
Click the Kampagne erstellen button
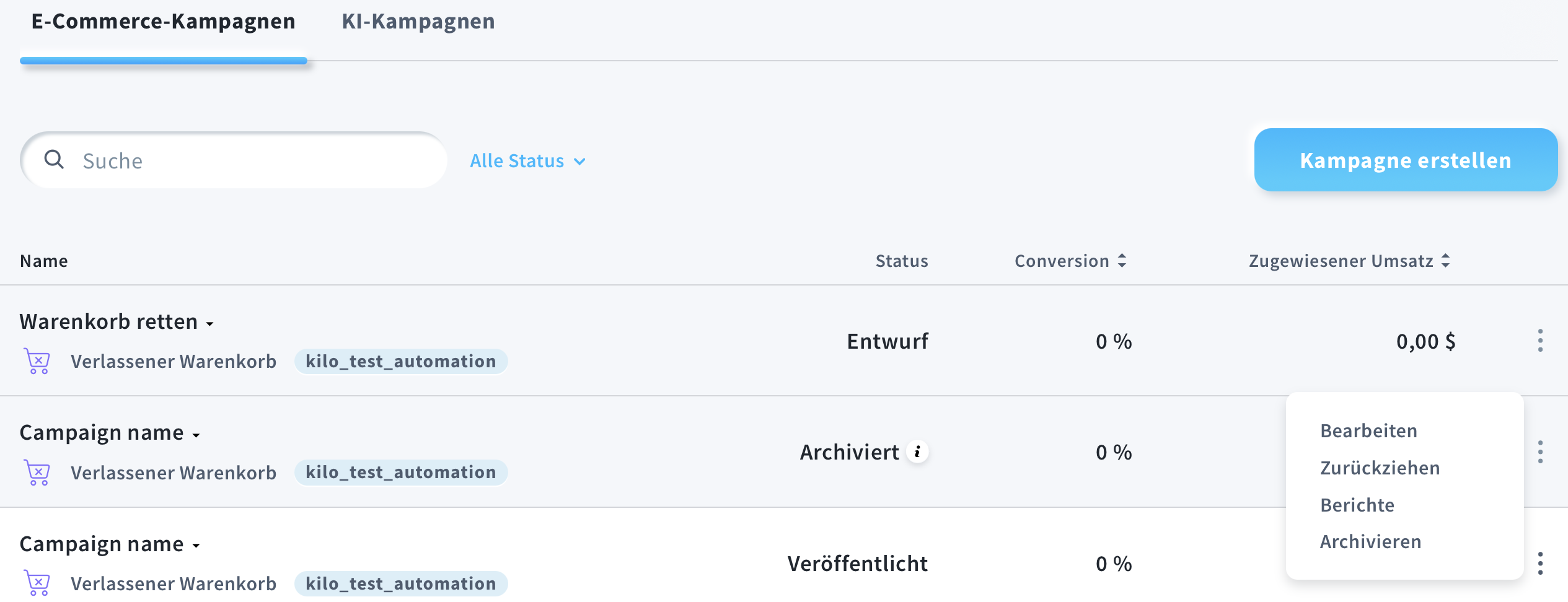coord(1405,160)
